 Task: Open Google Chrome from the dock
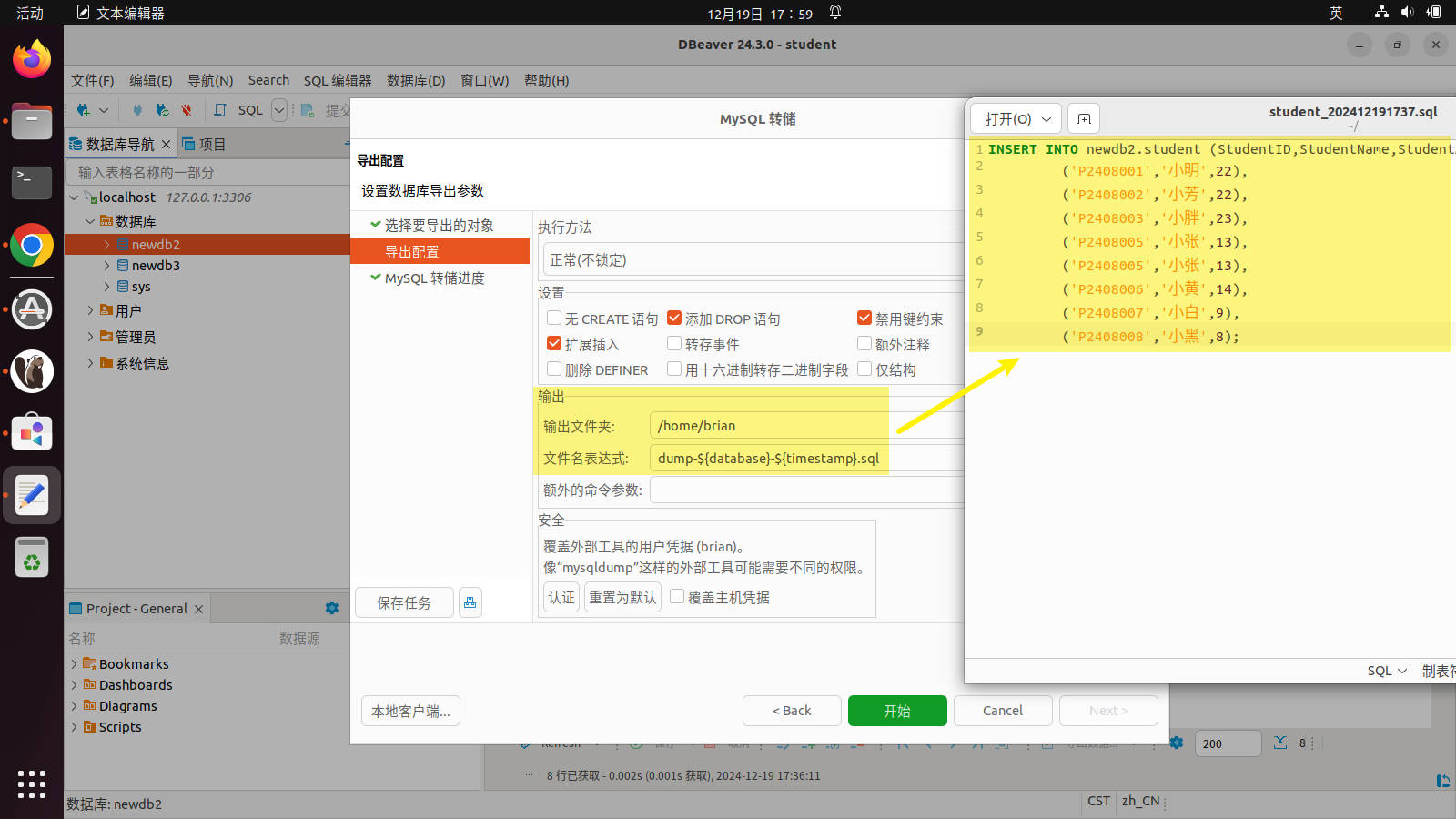click(32, 245)
